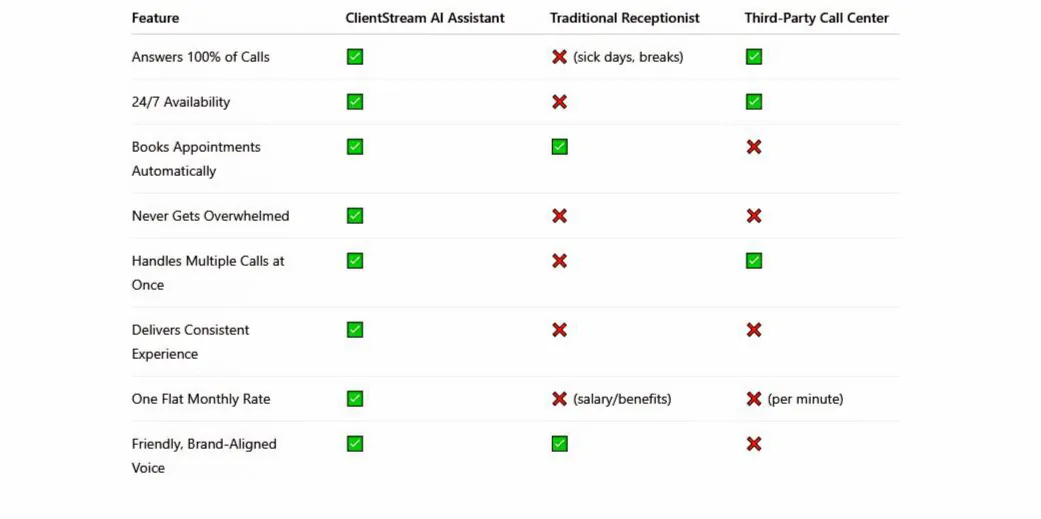Select the 'ClientStream AI Assistant' column header
The width and height of the screenshot is (1041, 519).
pos(425,18)
